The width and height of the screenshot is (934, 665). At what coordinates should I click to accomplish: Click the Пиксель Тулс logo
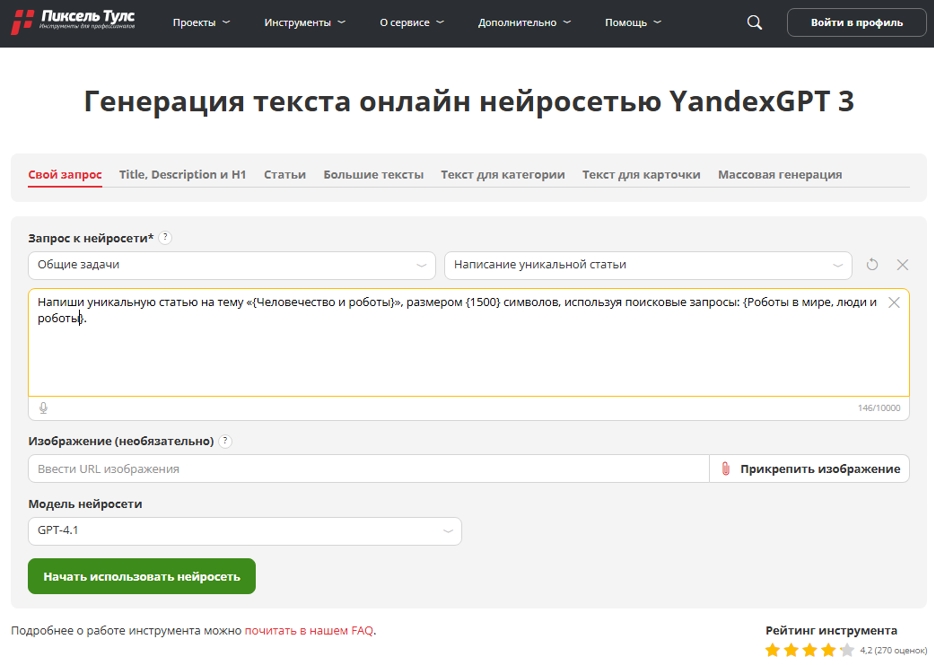[x=73, y=21]
